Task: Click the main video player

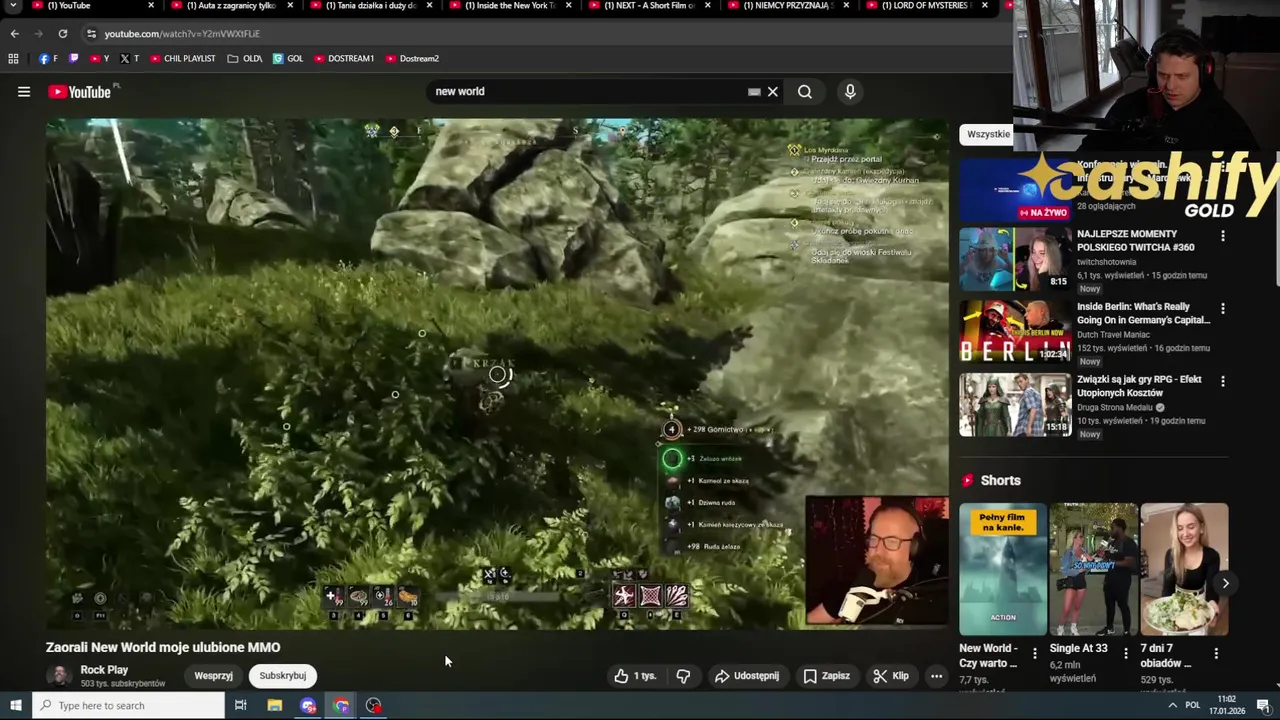Action: point(497,374)
